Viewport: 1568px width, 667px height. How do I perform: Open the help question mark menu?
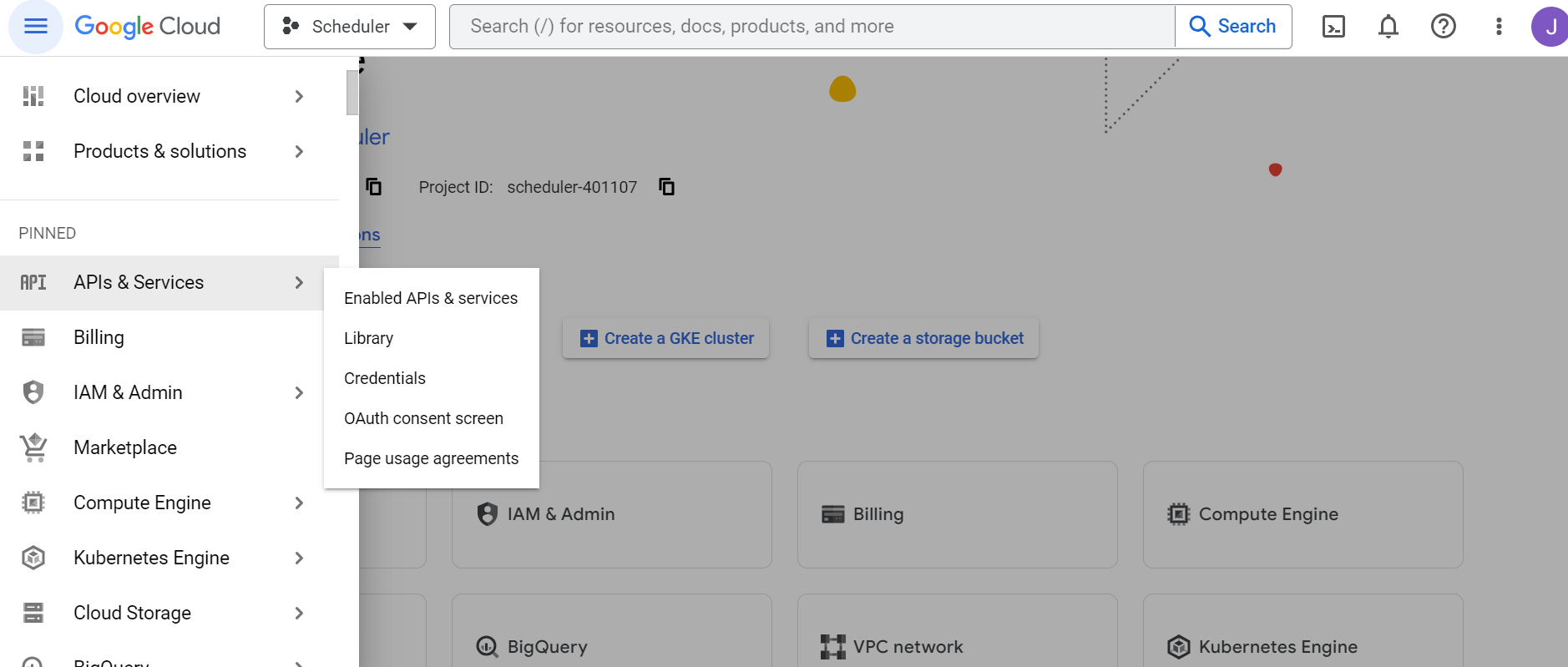point(1443,27)
